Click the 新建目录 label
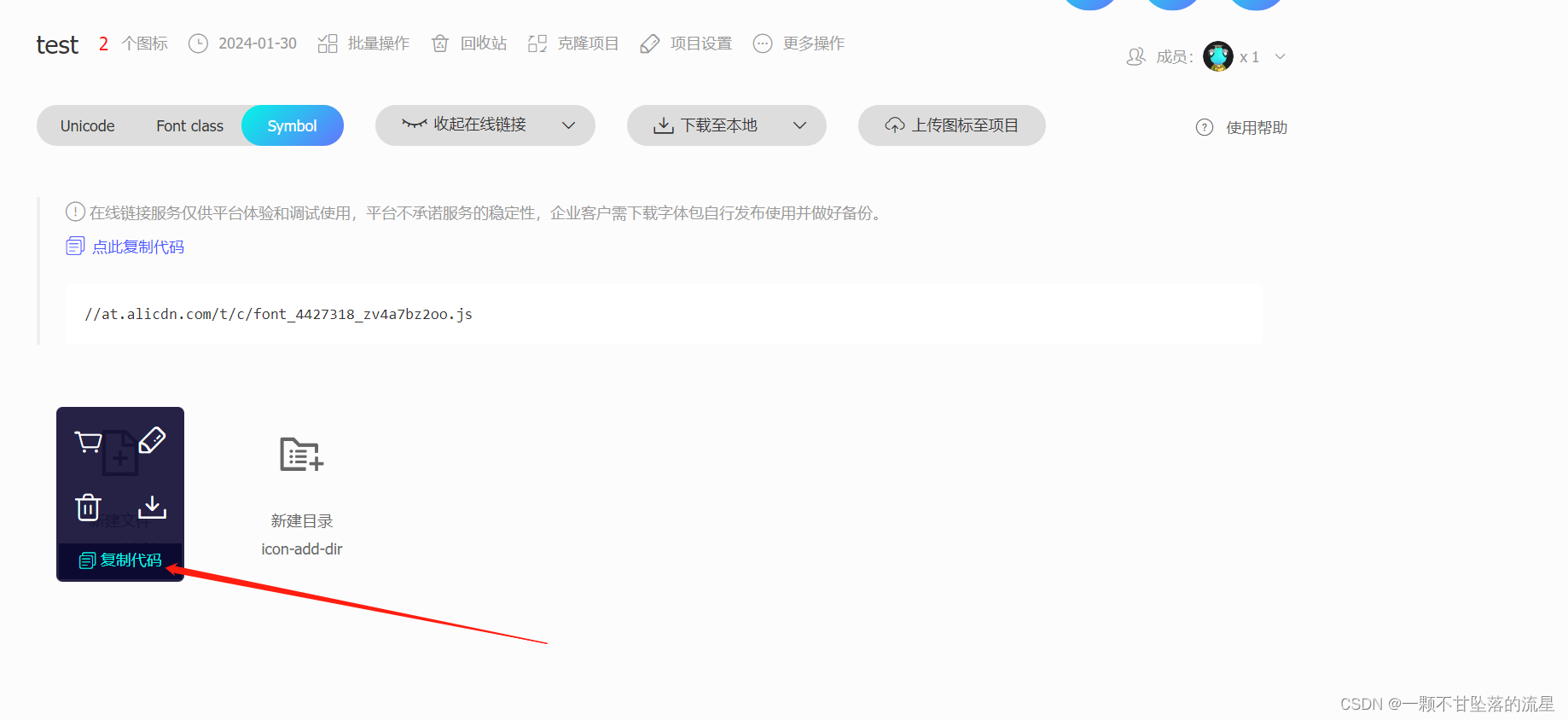 click(x=302, y=521)
